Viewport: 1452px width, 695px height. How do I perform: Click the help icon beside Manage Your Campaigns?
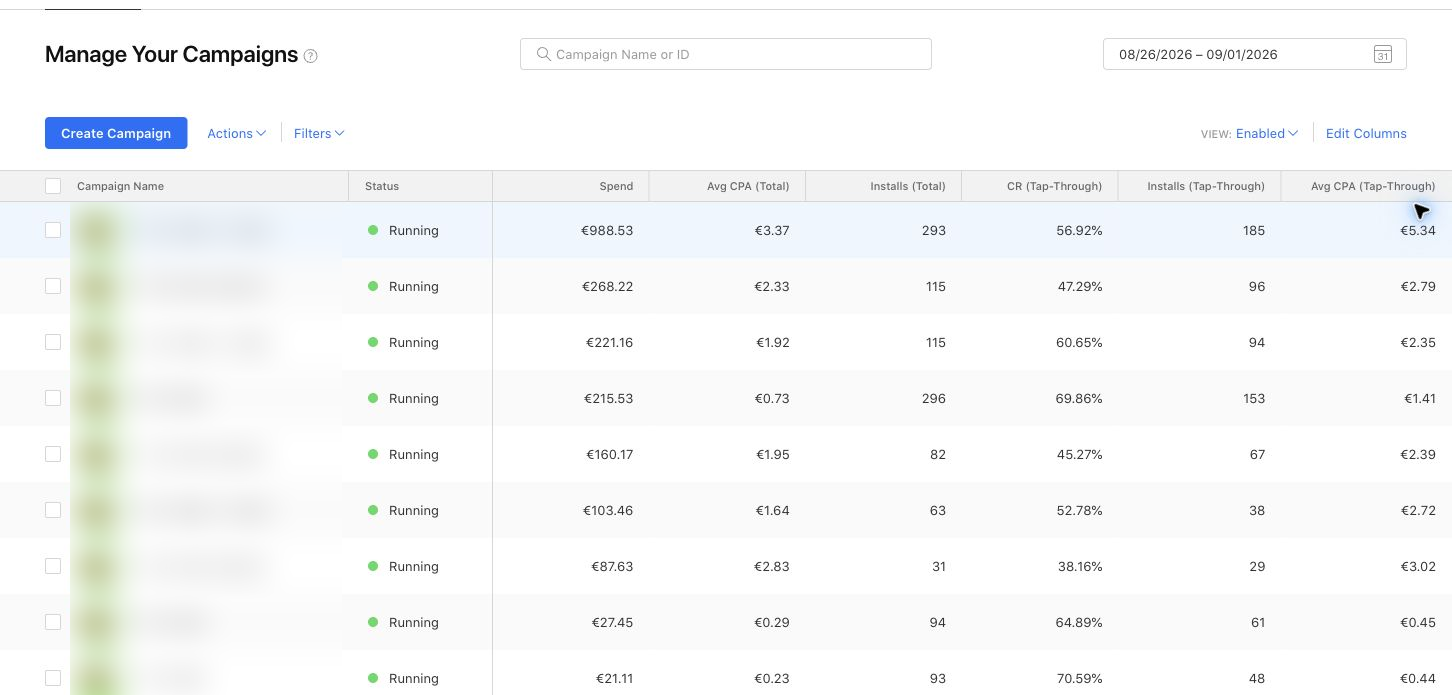(x=310, y=56)
